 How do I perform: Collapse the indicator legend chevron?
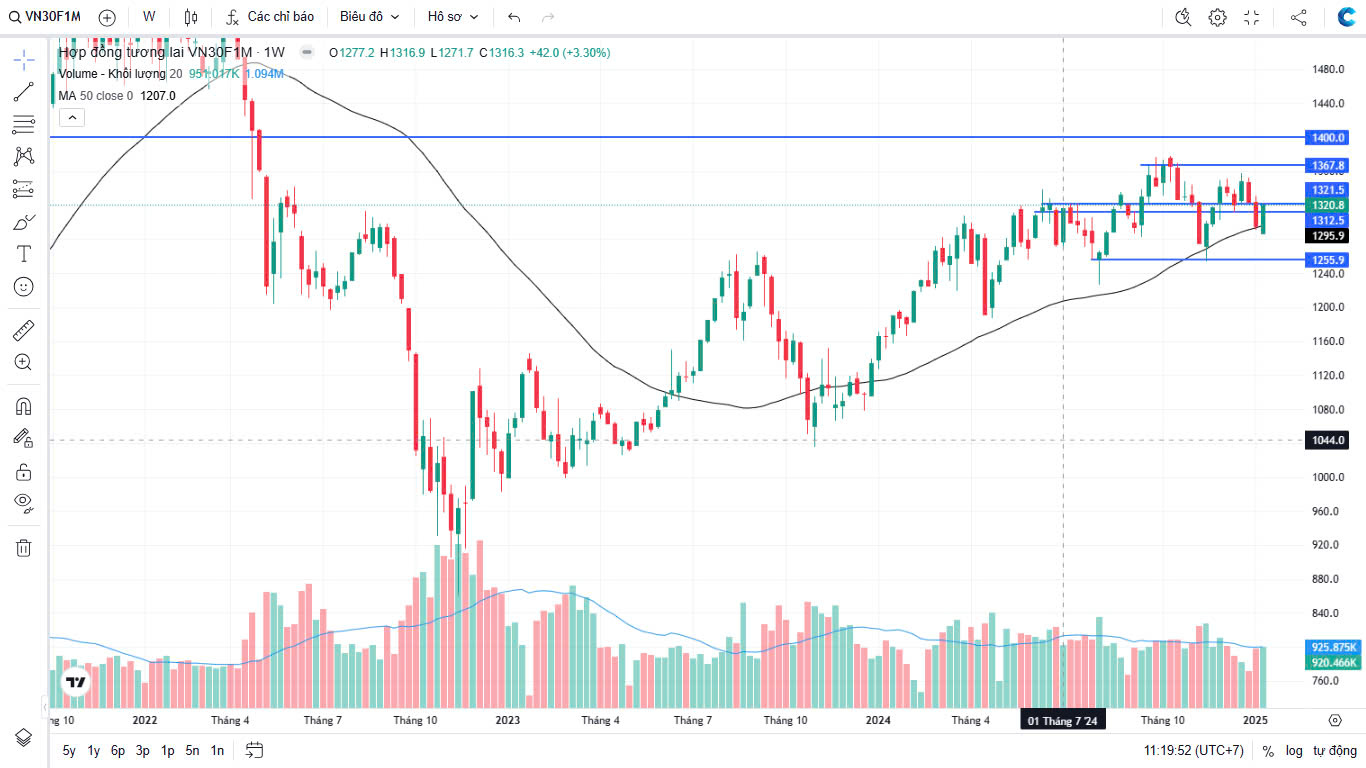(x=71, y=117)
